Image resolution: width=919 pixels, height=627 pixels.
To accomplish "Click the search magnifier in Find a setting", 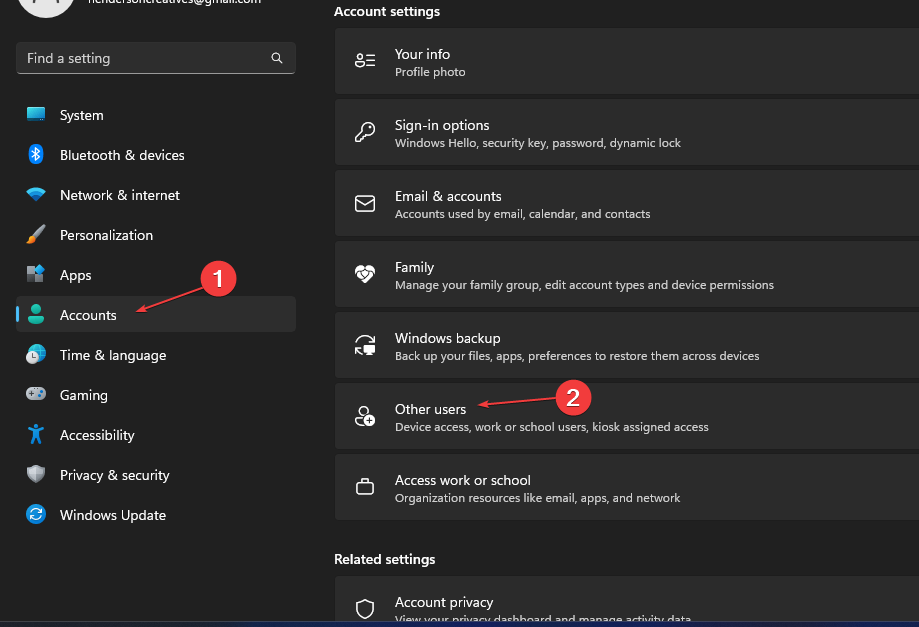I will (x=276, y=58).
